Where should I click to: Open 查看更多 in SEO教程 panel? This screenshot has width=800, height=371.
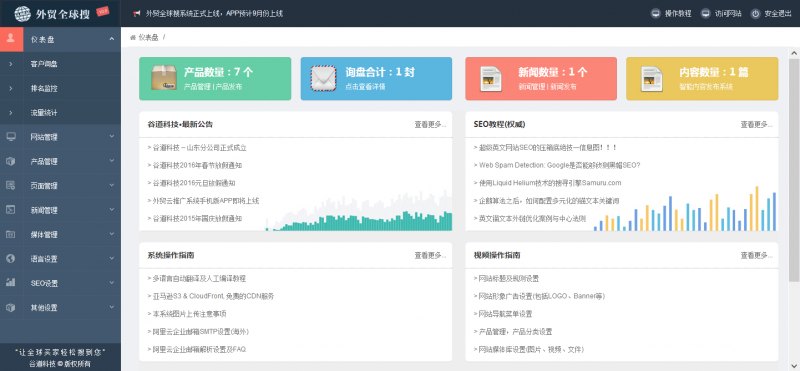(756, 125)
